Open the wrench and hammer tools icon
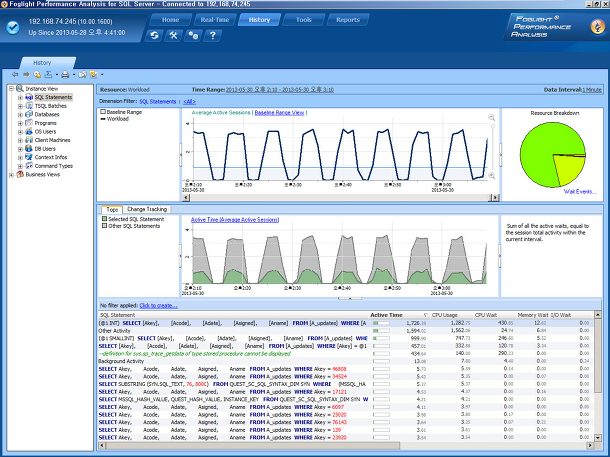Screen dimensions: 610x457 tap(174, 36)
